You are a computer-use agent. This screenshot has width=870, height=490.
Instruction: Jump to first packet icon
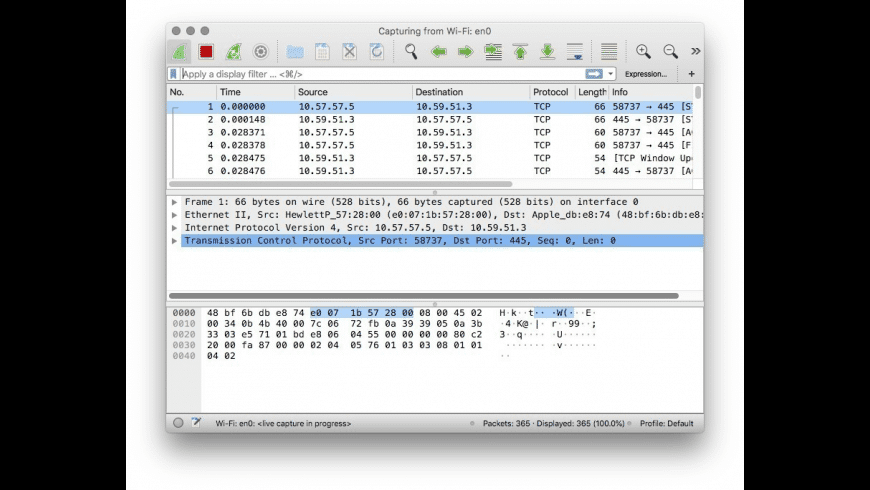point(520,52)
